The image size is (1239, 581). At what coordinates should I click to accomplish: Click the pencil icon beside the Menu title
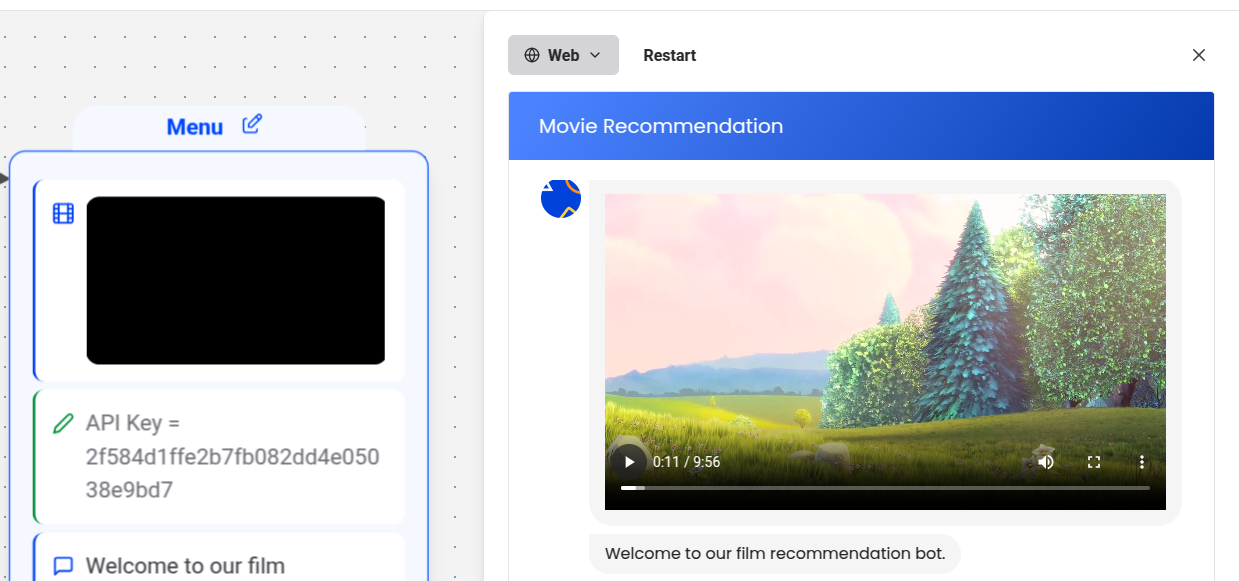pos(251,123)
